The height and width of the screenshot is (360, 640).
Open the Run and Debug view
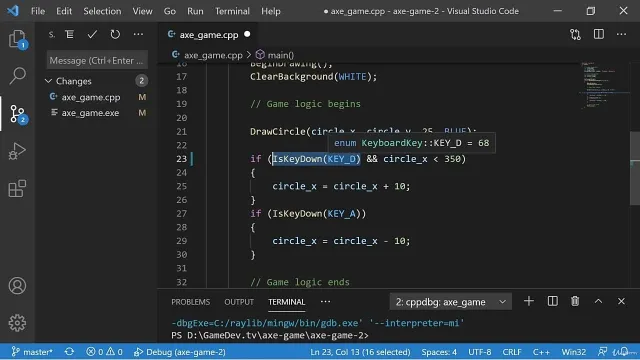coord(17,151)
